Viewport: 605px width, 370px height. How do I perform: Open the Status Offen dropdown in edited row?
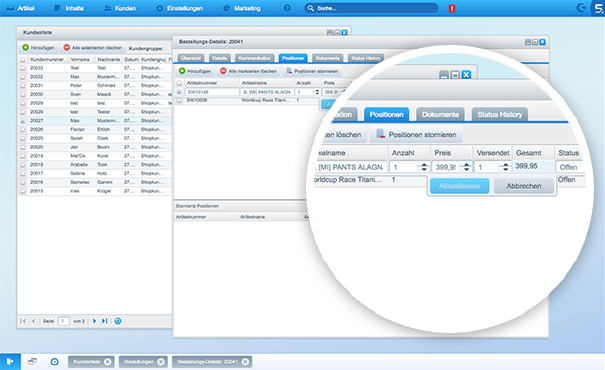[x=571, y=167]
